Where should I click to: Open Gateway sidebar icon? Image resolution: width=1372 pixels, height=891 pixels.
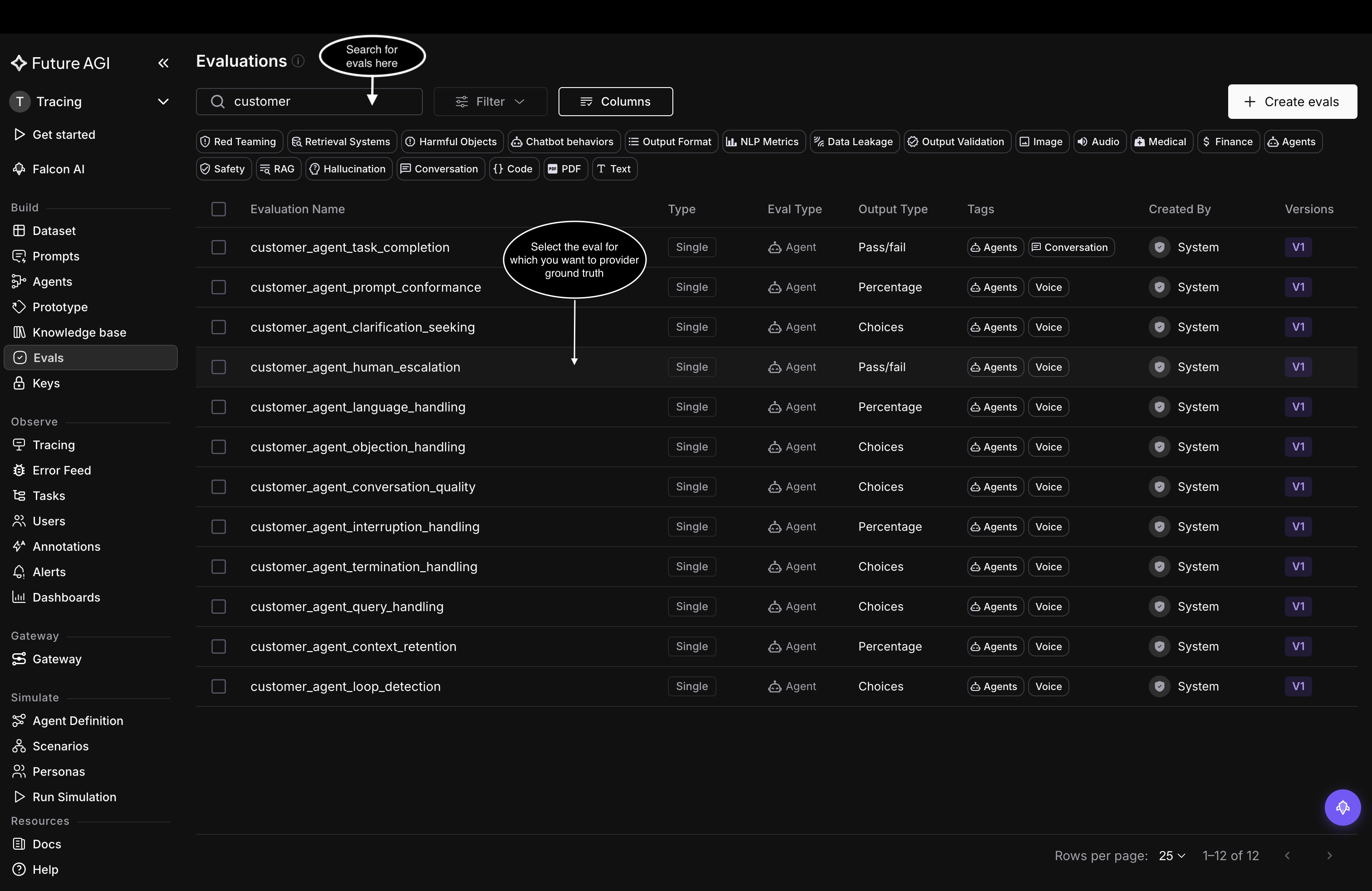(19, 659)
